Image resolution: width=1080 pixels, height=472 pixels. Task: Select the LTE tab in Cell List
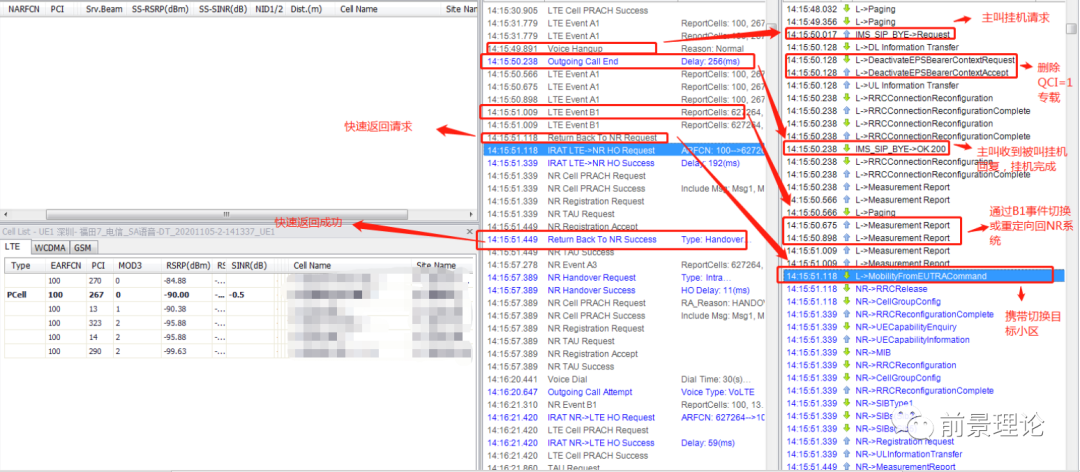(x=14, y=246)
